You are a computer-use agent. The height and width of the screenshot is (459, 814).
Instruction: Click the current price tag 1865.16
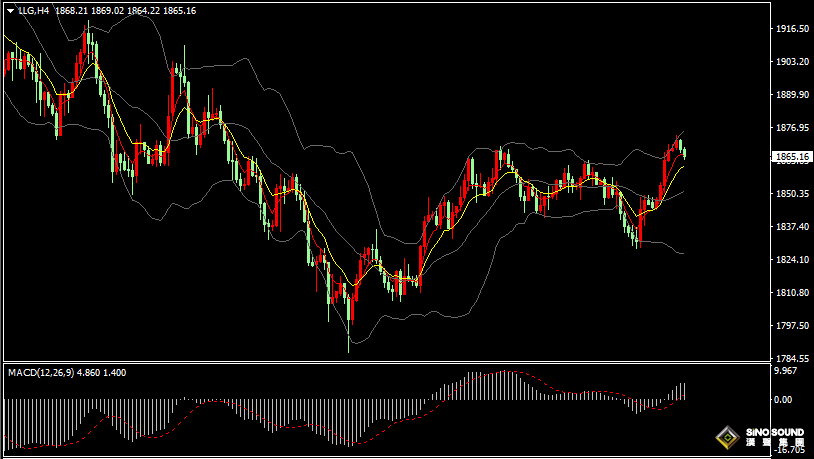(x=791, y=157)
